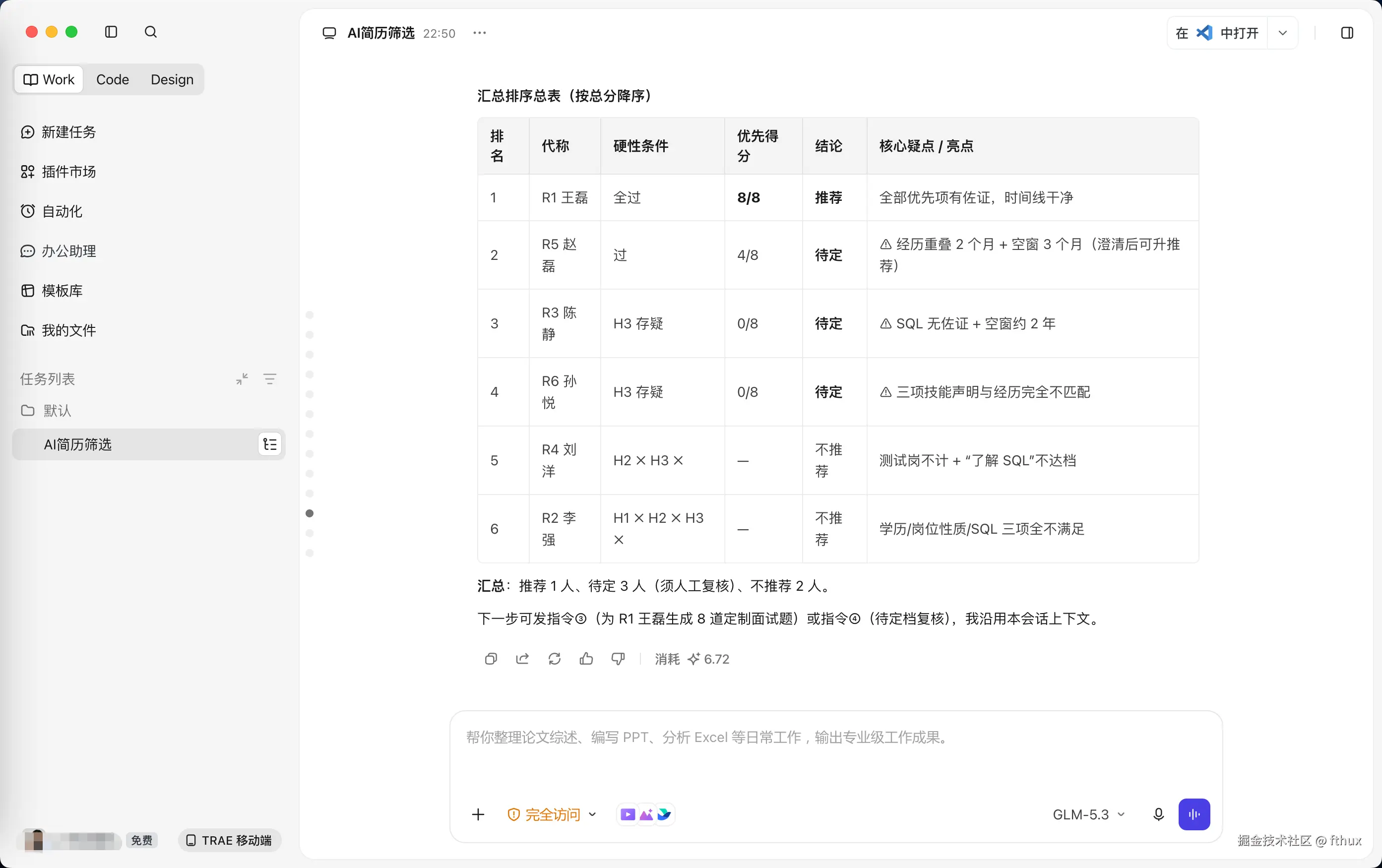The image size is (1382, 868).
Task: Open the GLM-5.3 model selector
Action: click(1089, 814)
